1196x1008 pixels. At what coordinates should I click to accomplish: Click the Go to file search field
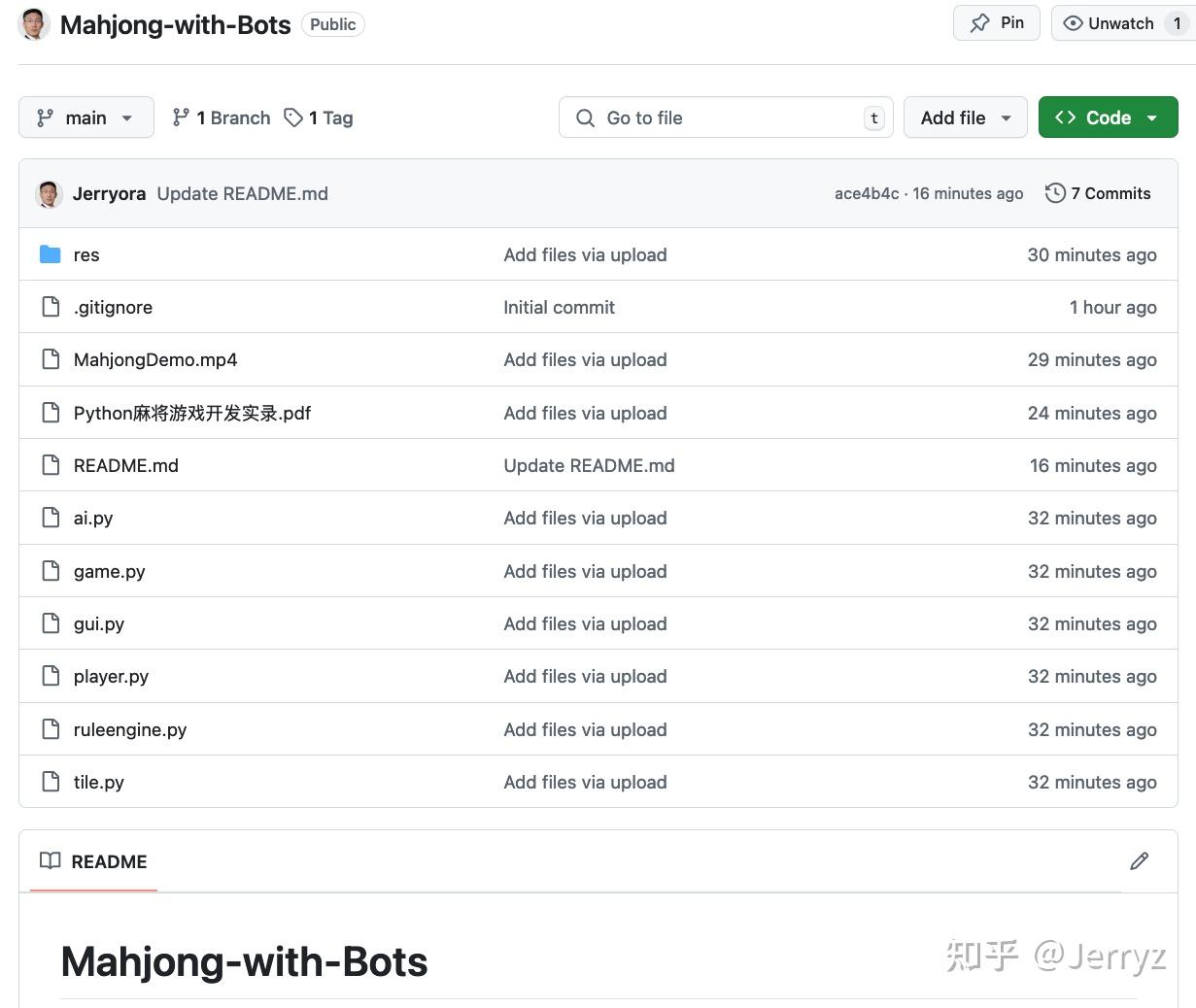click(725, 118)
